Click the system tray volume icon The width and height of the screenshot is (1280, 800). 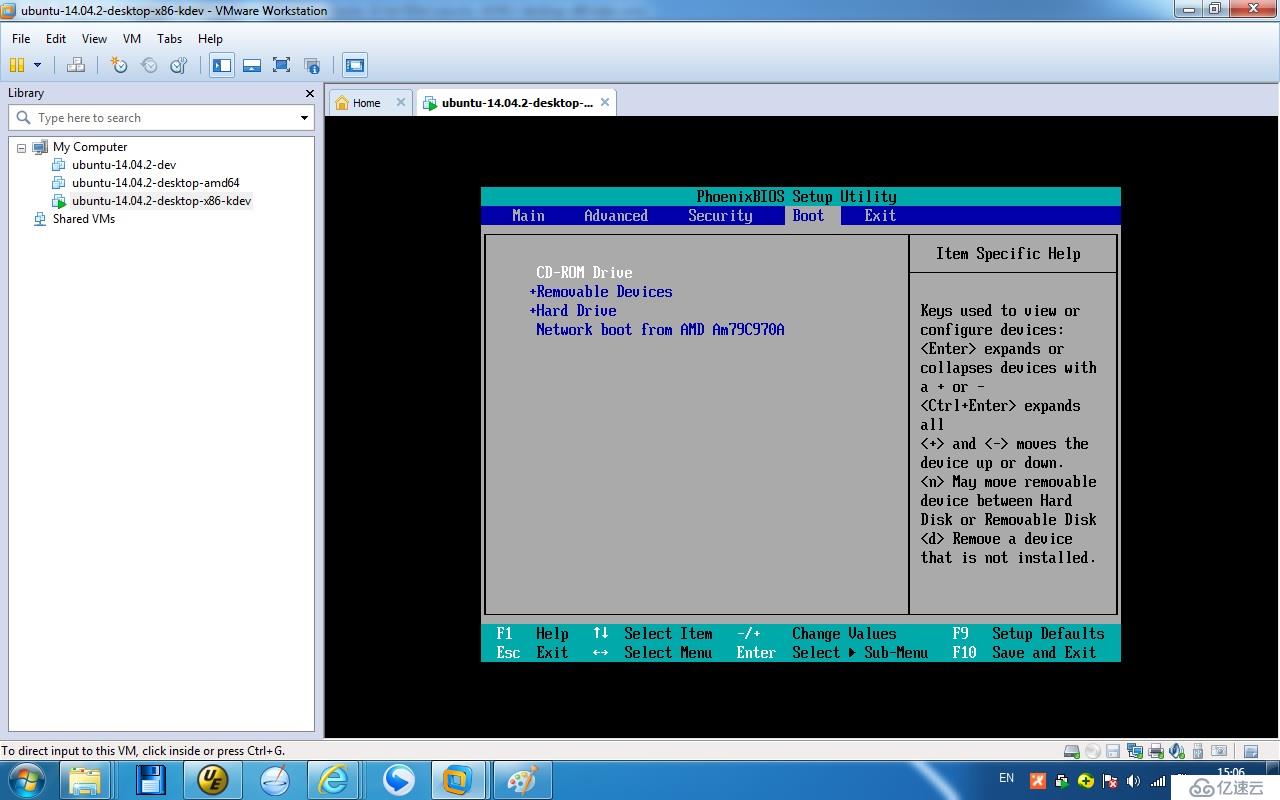click(x=1133, y=781)
